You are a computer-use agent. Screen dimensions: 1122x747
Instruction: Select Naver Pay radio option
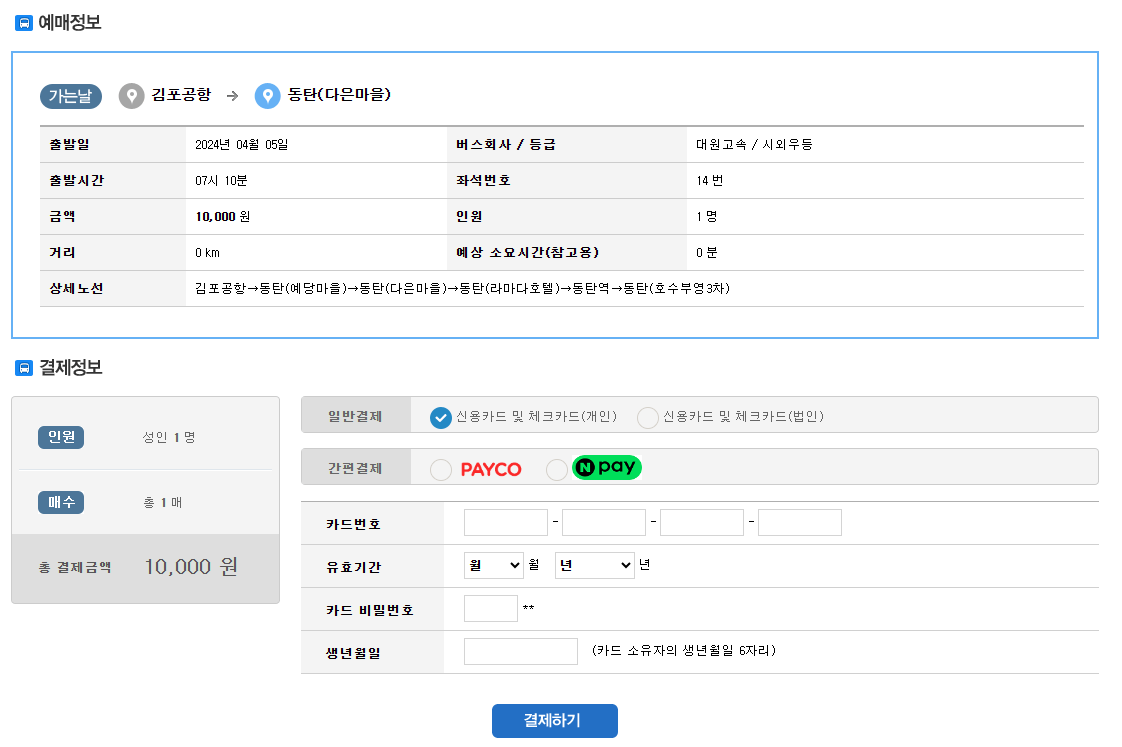pyautogui.click(x=556, y=467)
